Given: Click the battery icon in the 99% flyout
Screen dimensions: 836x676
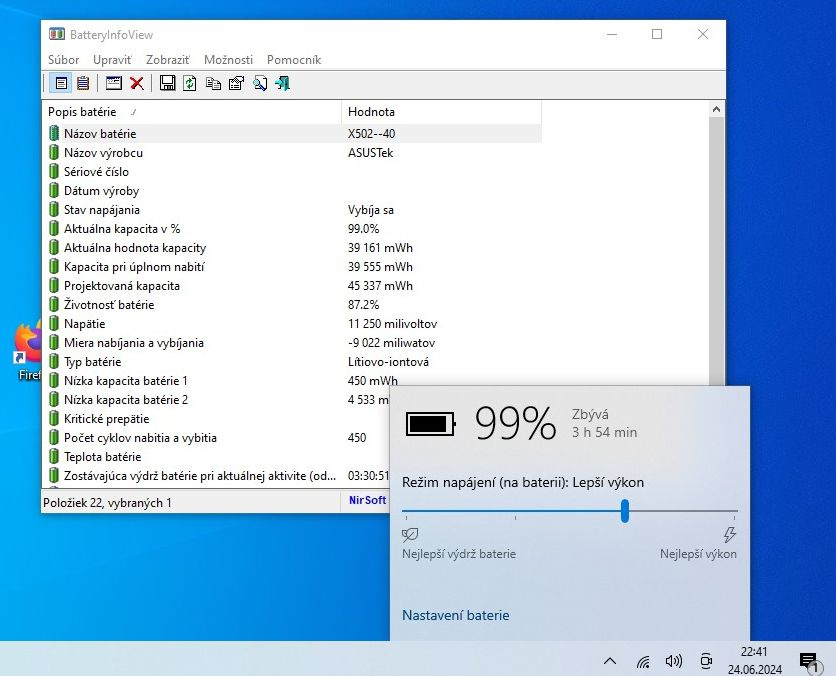Looking at the screenshot, I should [x=431, y=424].
